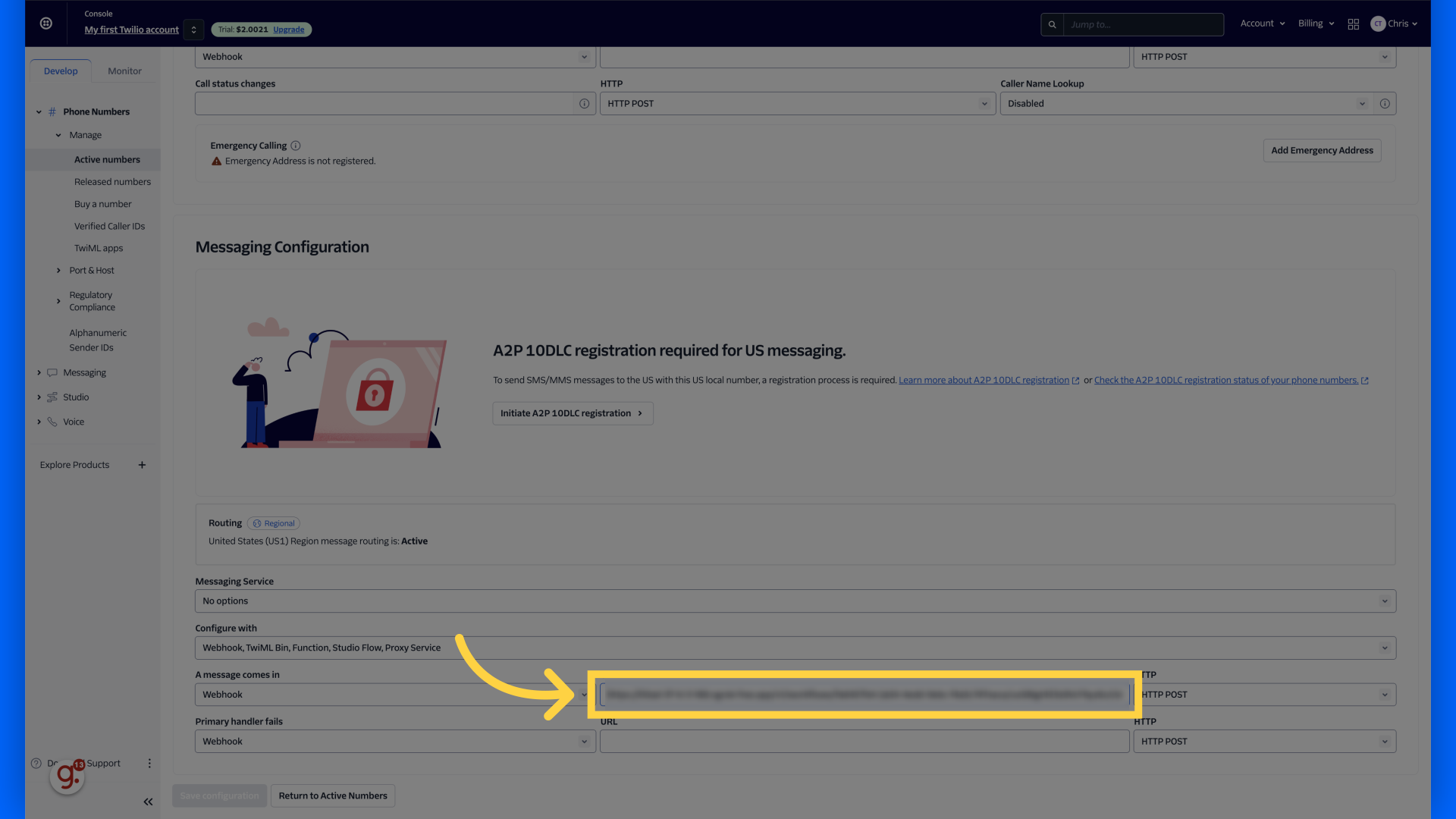Image resolution: width=1456 pixels, height=819 pixels.
Task: Select Active numbers in sidebar
Action: click(x=107, y=160)
